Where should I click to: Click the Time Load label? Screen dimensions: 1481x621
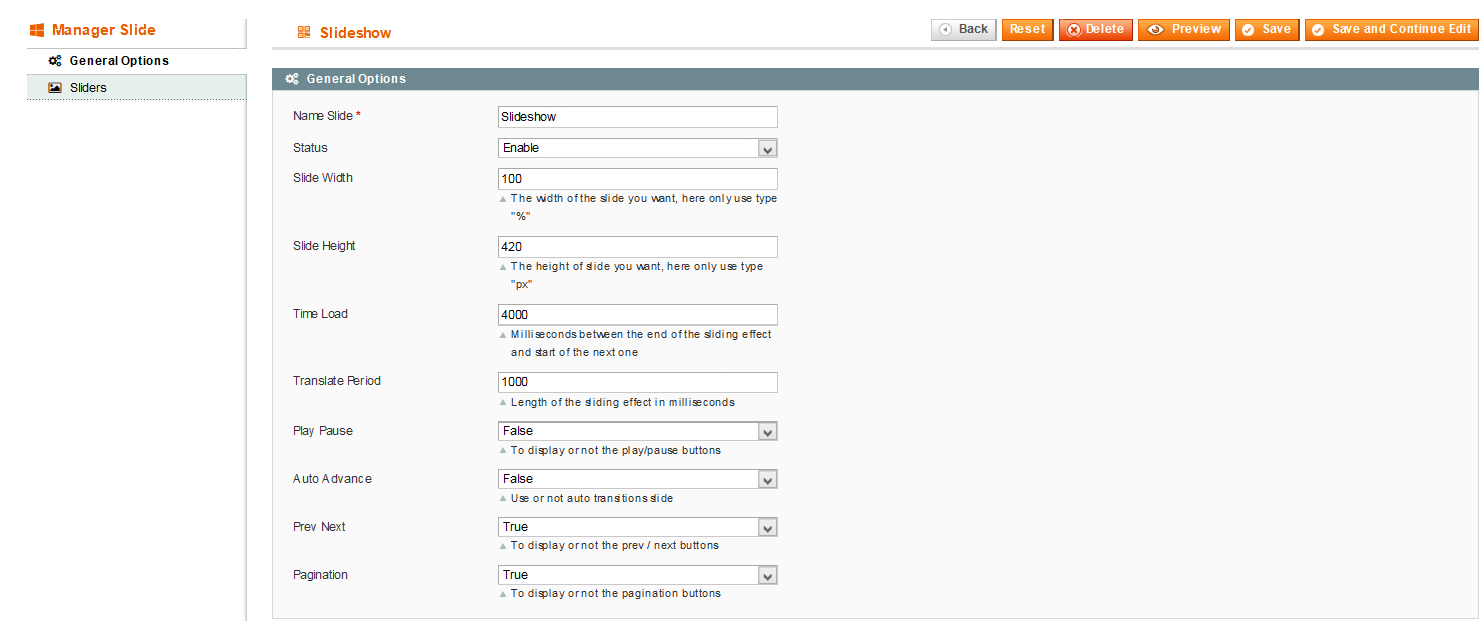pyautogui.click(x=320, y=314)
